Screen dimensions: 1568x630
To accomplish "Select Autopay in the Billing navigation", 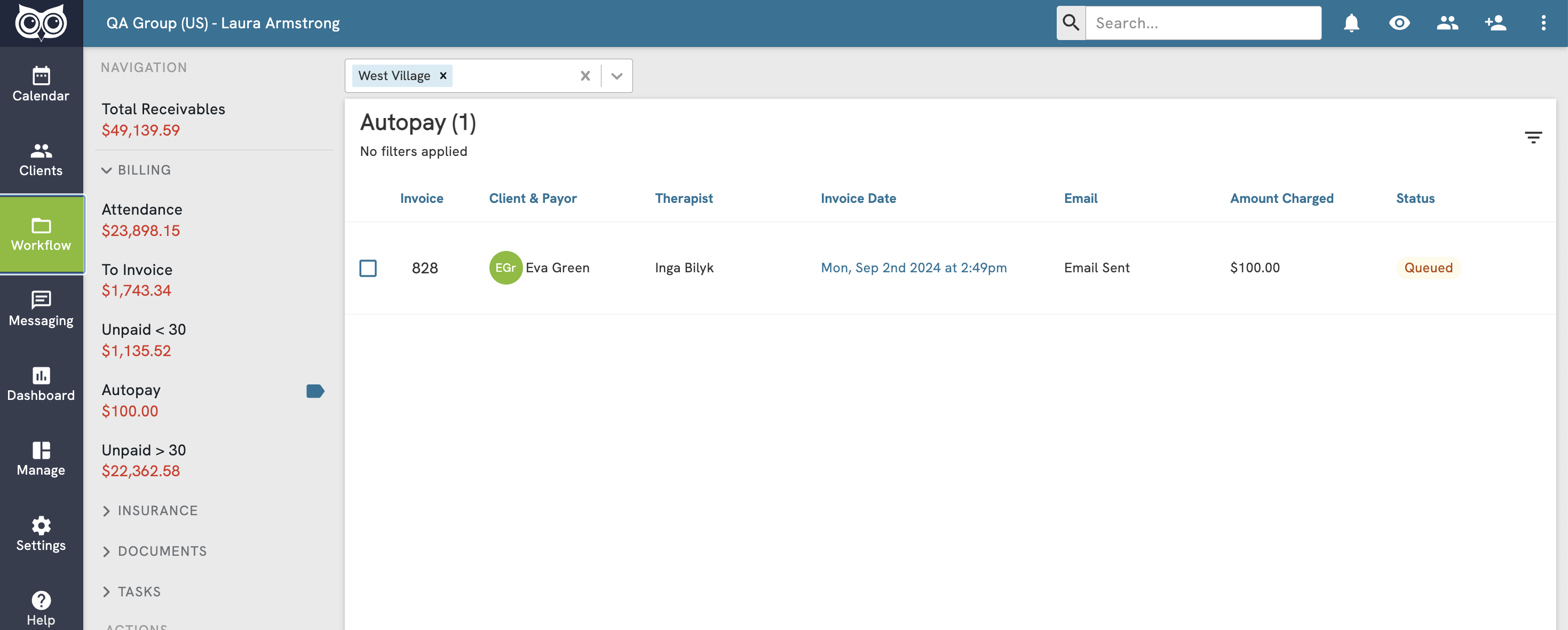I will click(131, 390).
